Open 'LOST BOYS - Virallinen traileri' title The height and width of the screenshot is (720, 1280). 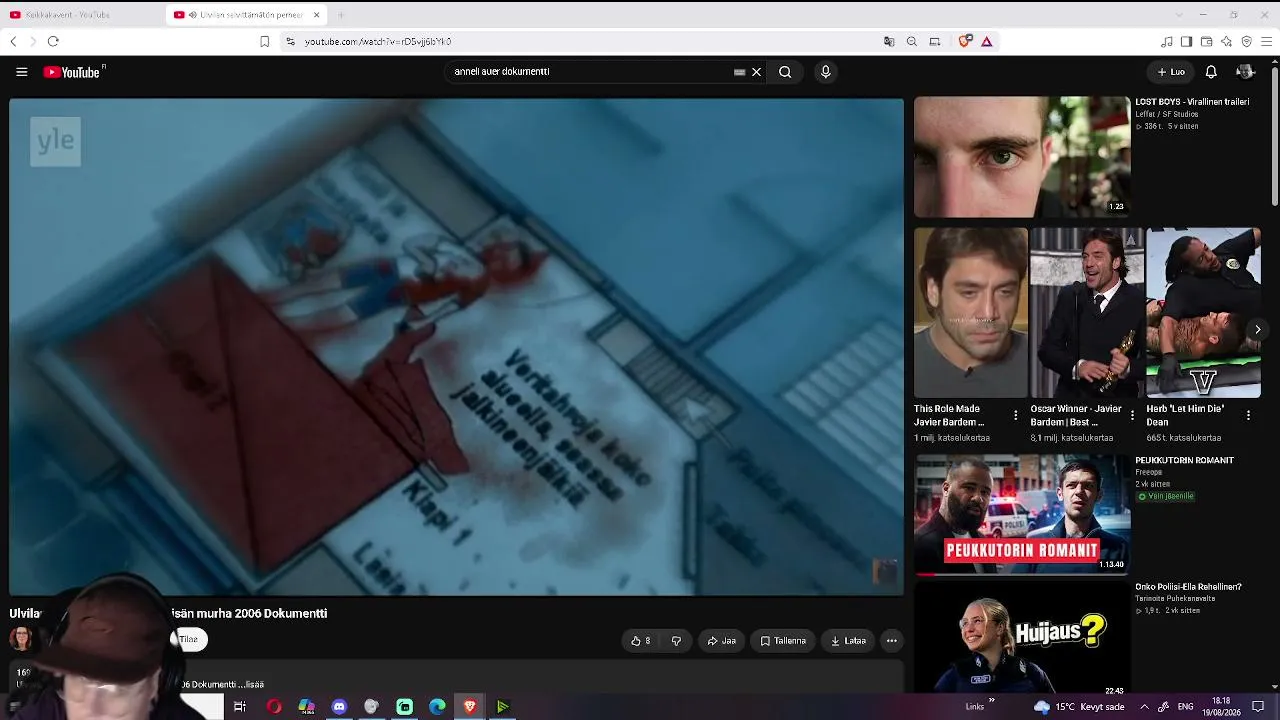click(1192, 102)
